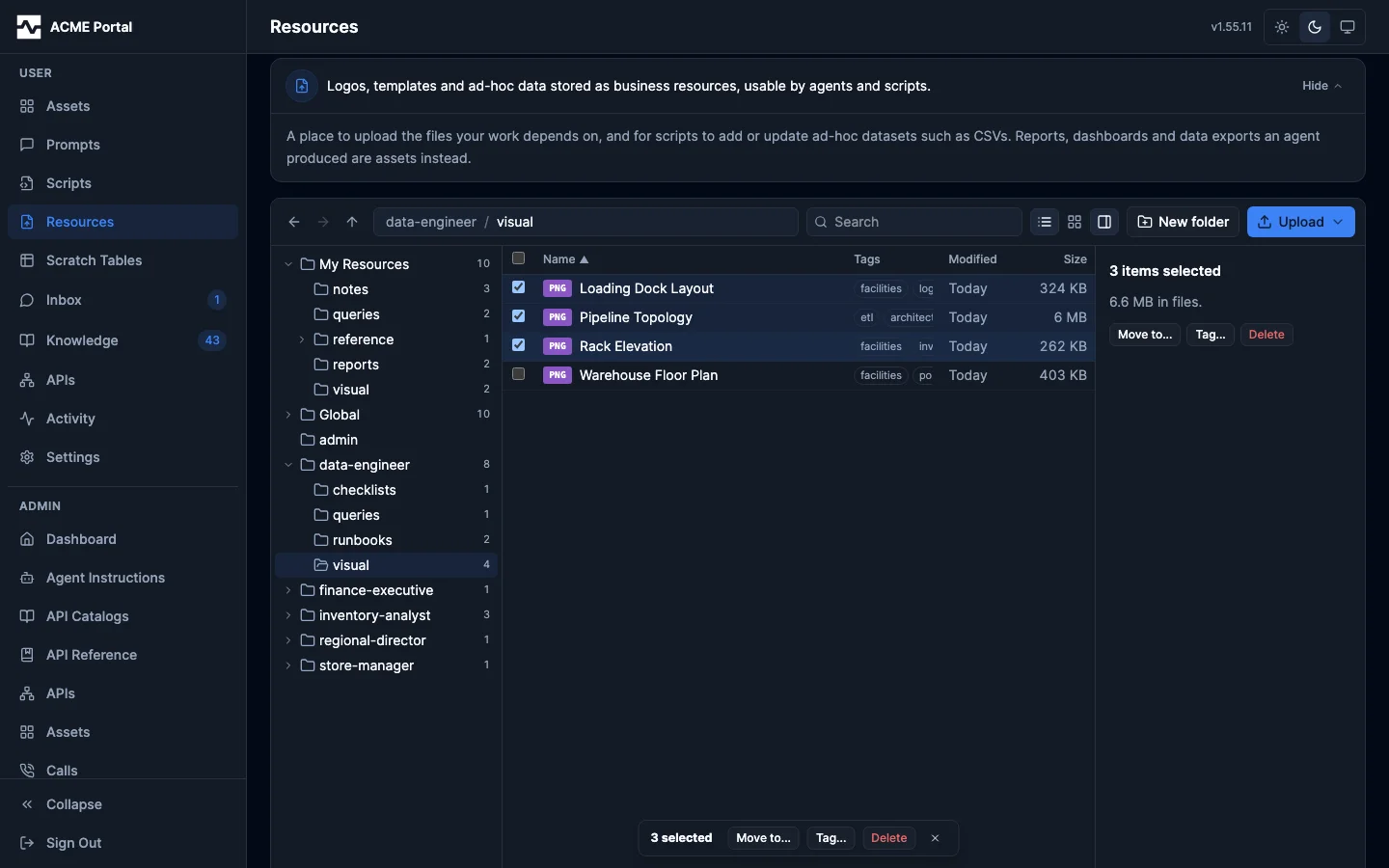Click Delete in the details panel
The width and height of the screenshot is (1389, 868).
click(1266, 335)
